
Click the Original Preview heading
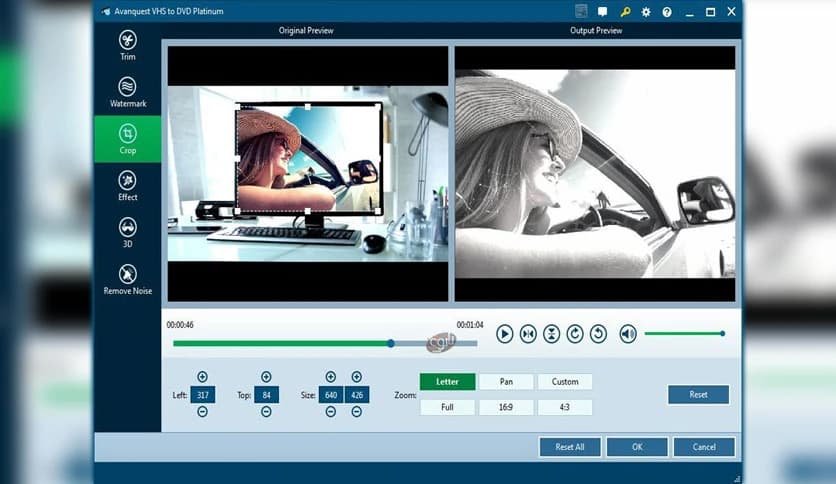pyautogui.click(x=306, y=30)
